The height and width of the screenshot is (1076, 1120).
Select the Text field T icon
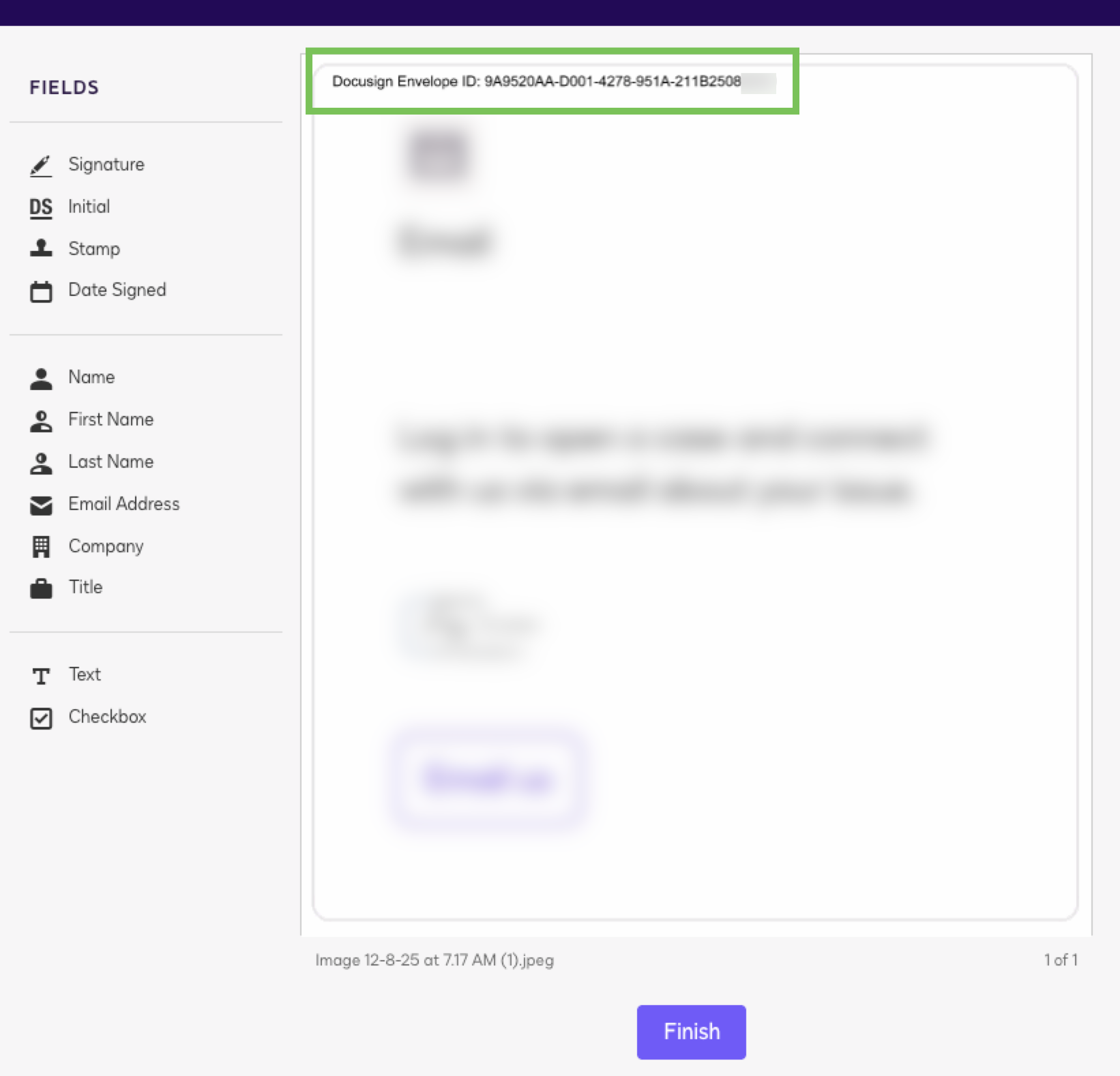(x=41, y=675)
